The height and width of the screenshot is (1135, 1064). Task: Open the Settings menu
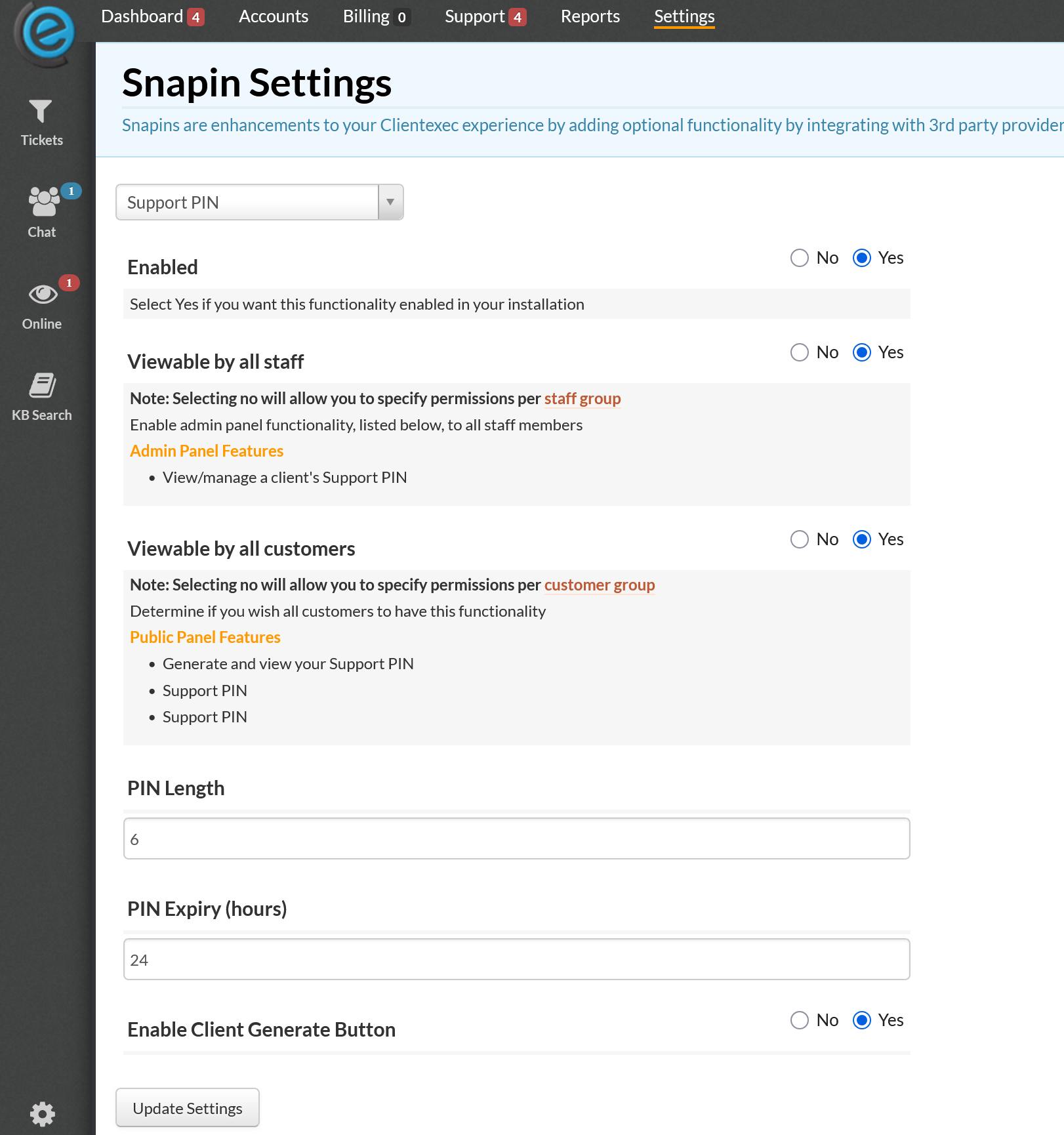tap(684, 16)
